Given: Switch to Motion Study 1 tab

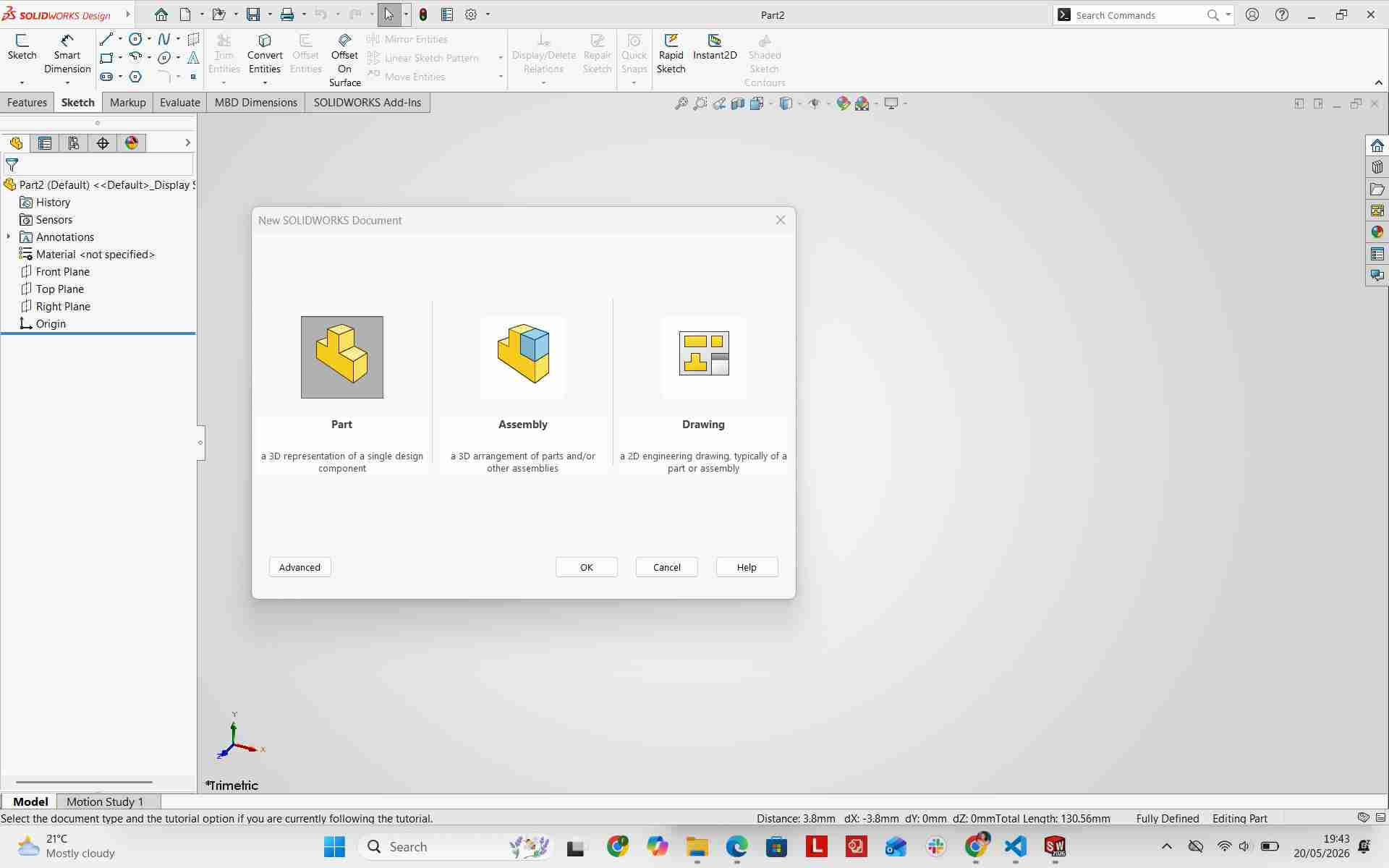Looking at the screenshot, I should point(105,801).
